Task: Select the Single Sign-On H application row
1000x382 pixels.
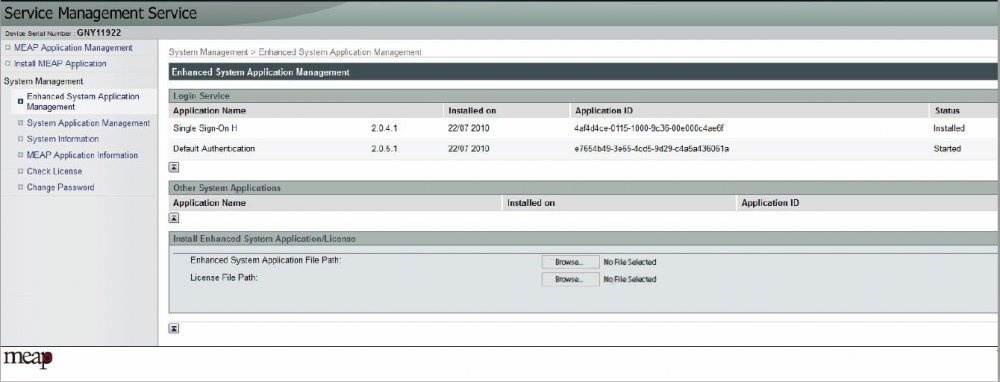Action: point(583,128)
